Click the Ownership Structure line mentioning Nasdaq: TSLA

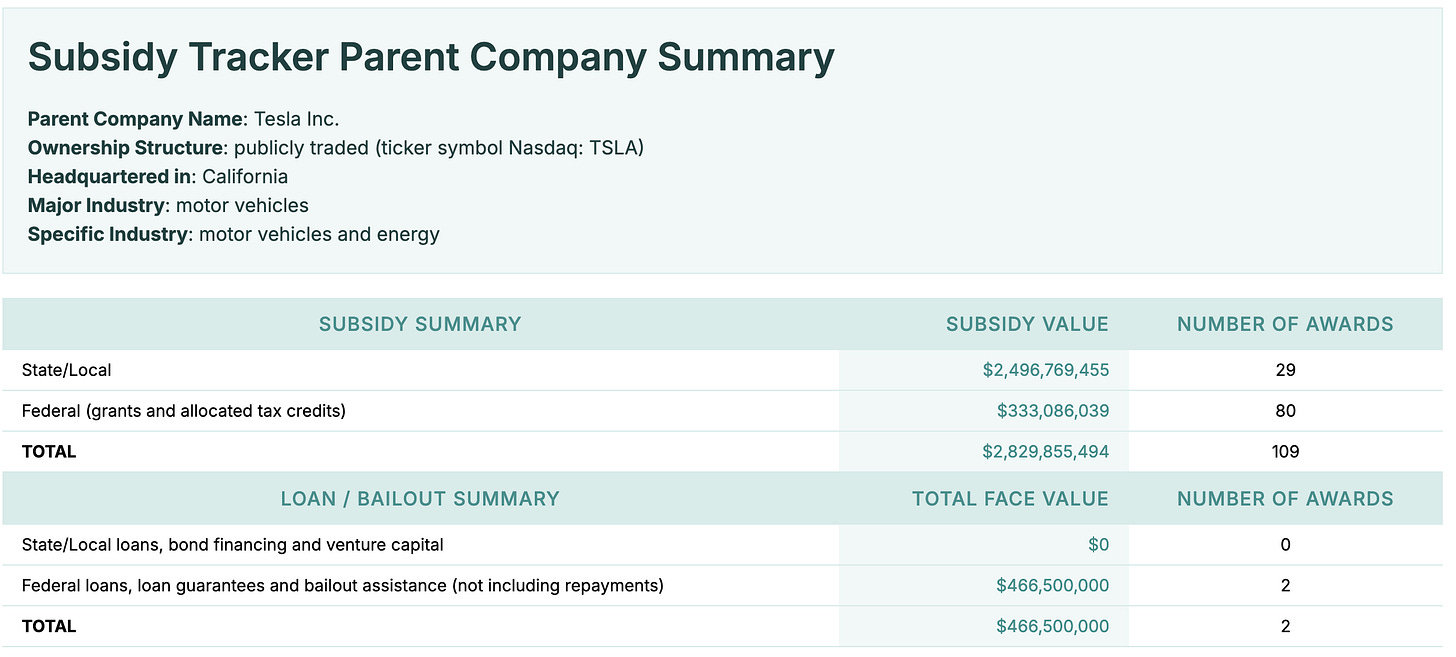[x=336, y=148]
